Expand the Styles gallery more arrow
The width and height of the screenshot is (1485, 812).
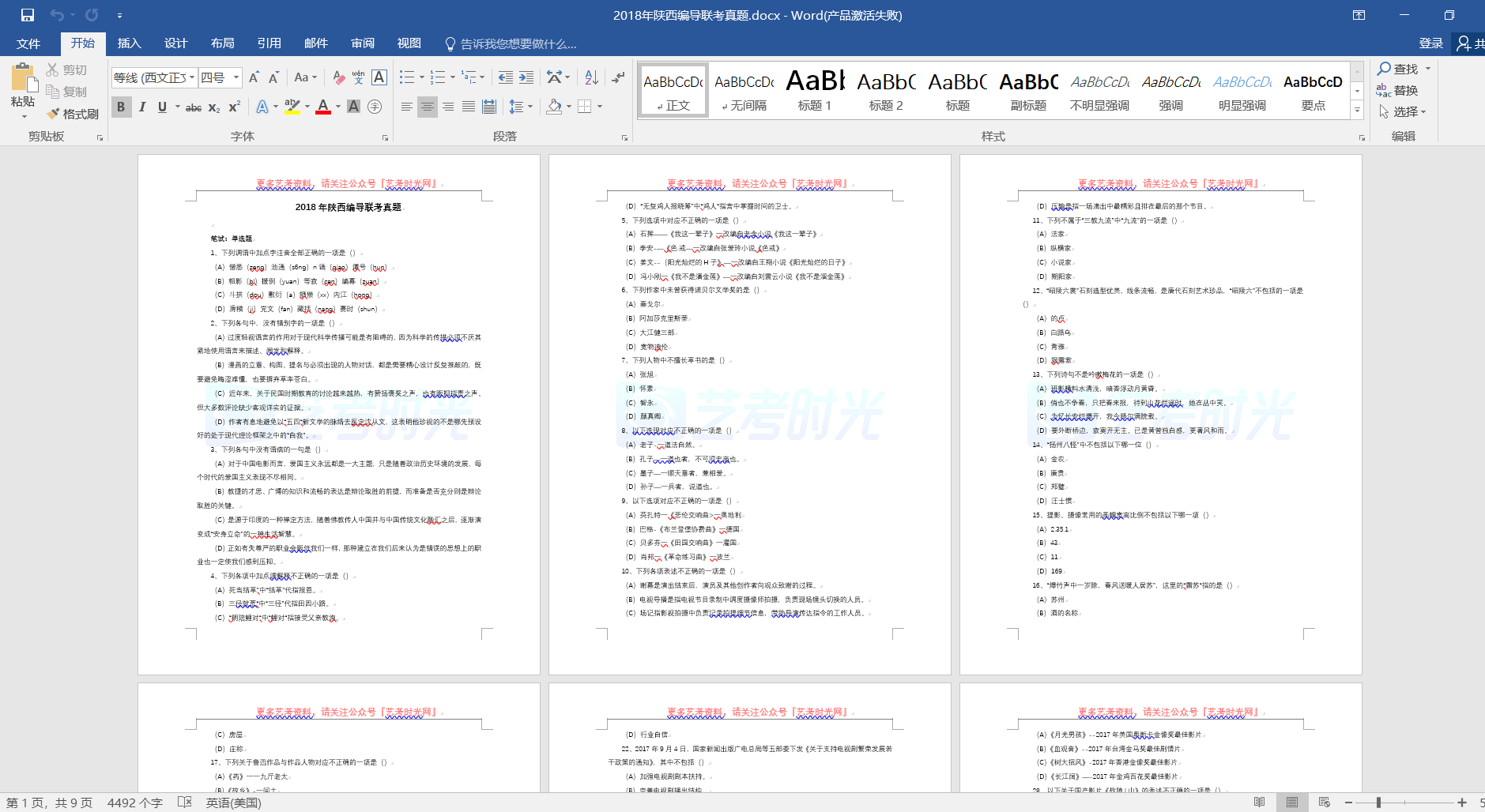(x=1357, y=111)
